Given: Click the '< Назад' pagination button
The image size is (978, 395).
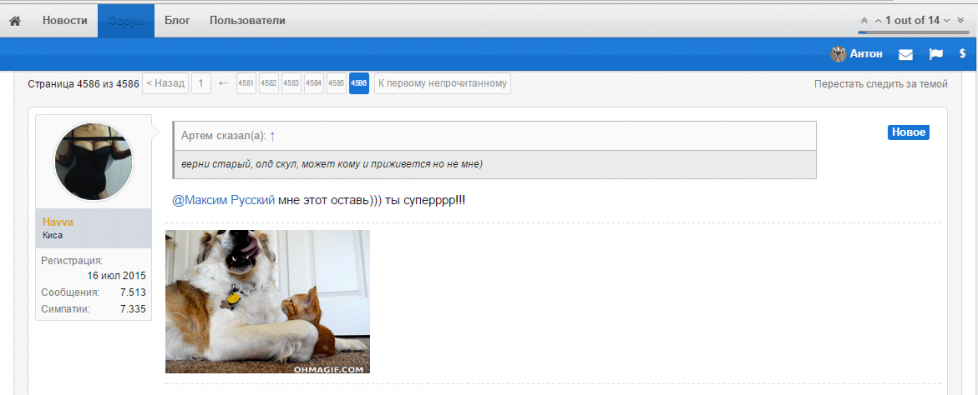Looking at the screenshot, I should [x=165, y=84].
